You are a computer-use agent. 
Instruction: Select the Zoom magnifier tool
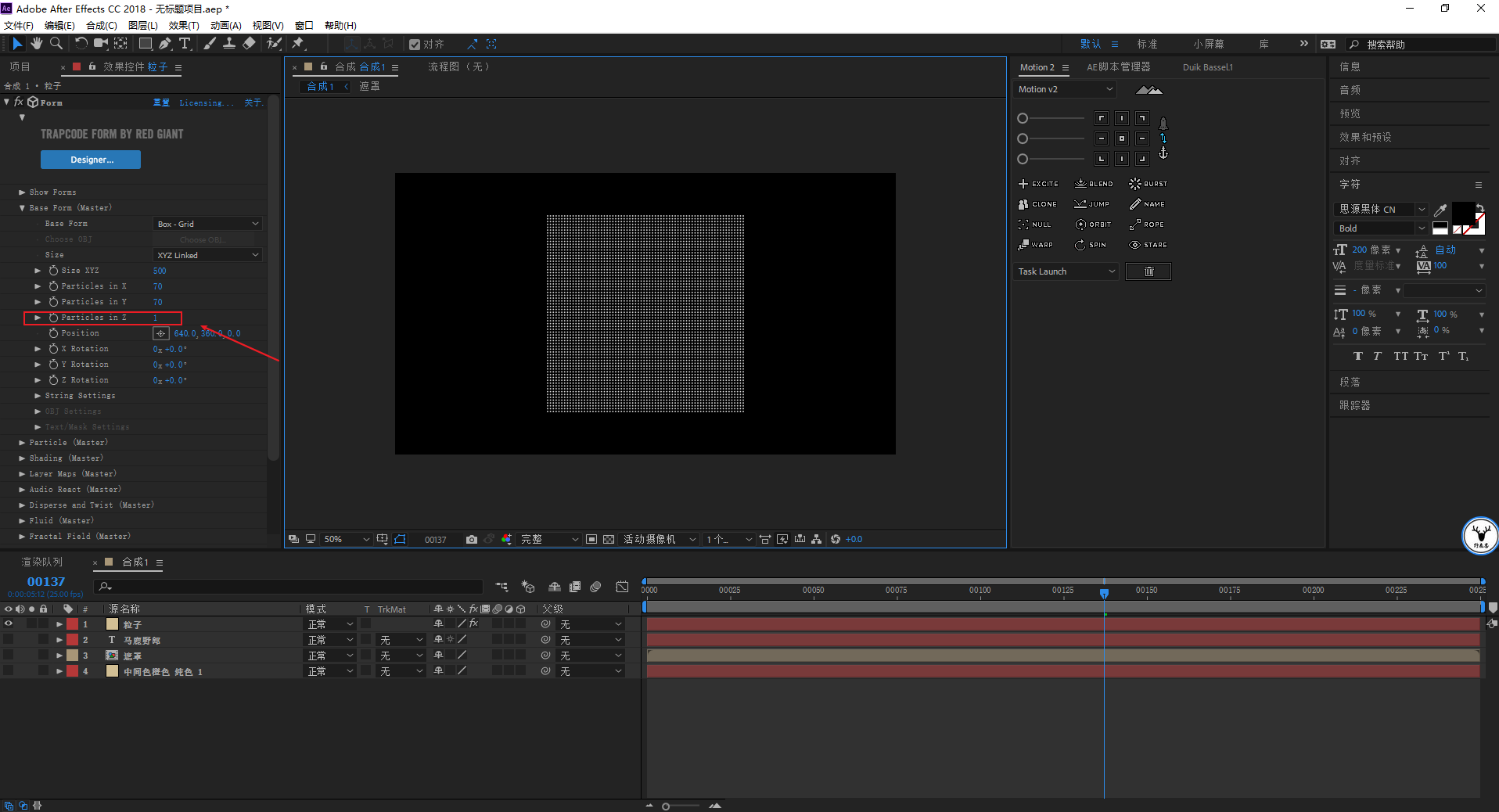coord(56,44)
